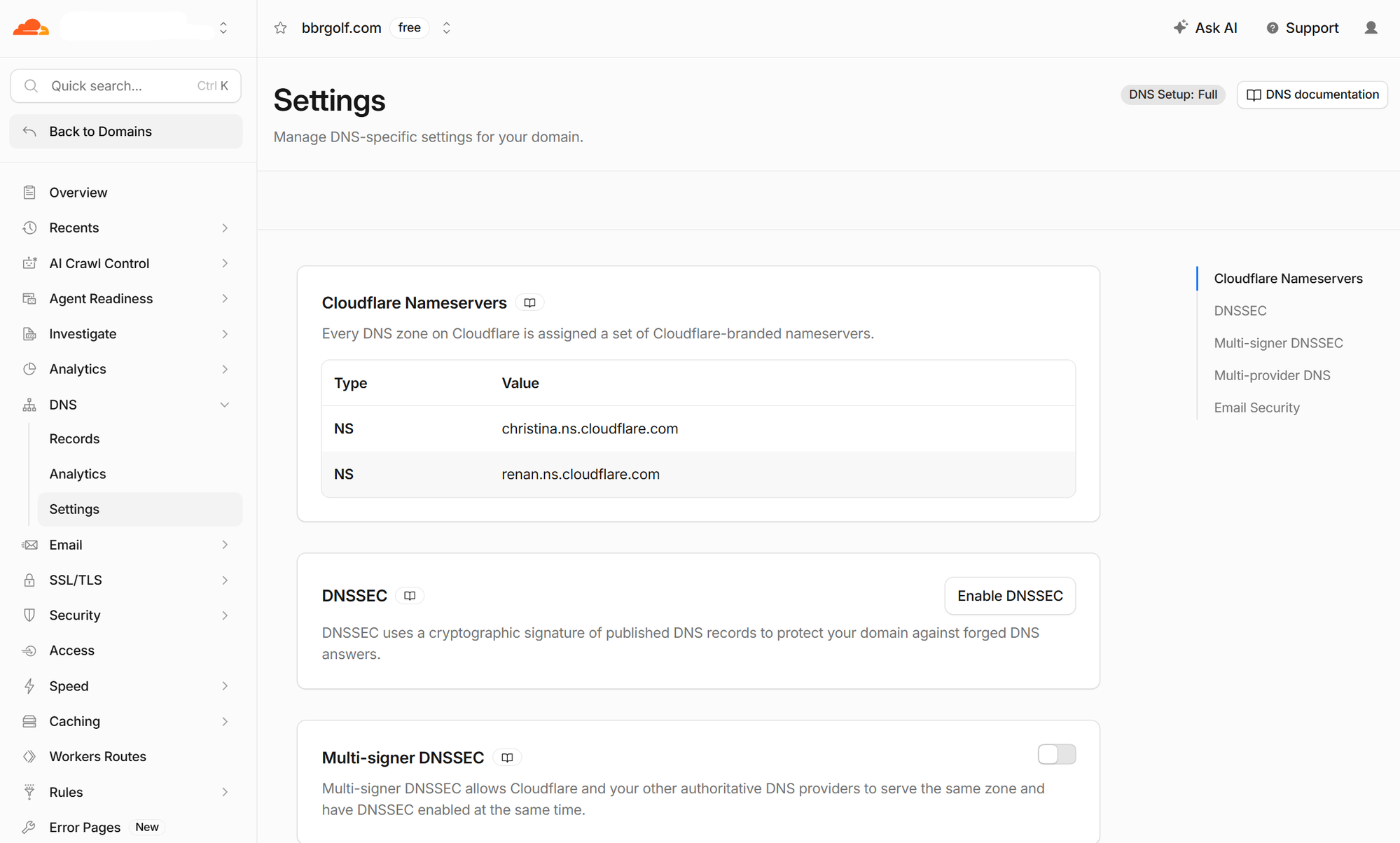Click the Quick search magnifier icon
Screen dimensions: 1400x843
pos(31,86)
